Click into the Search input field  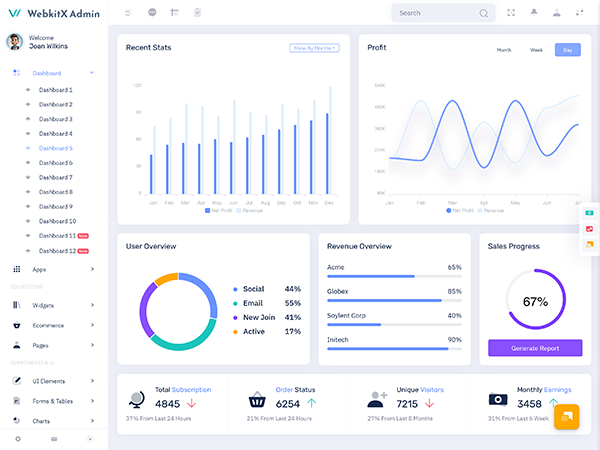(432, 14)
